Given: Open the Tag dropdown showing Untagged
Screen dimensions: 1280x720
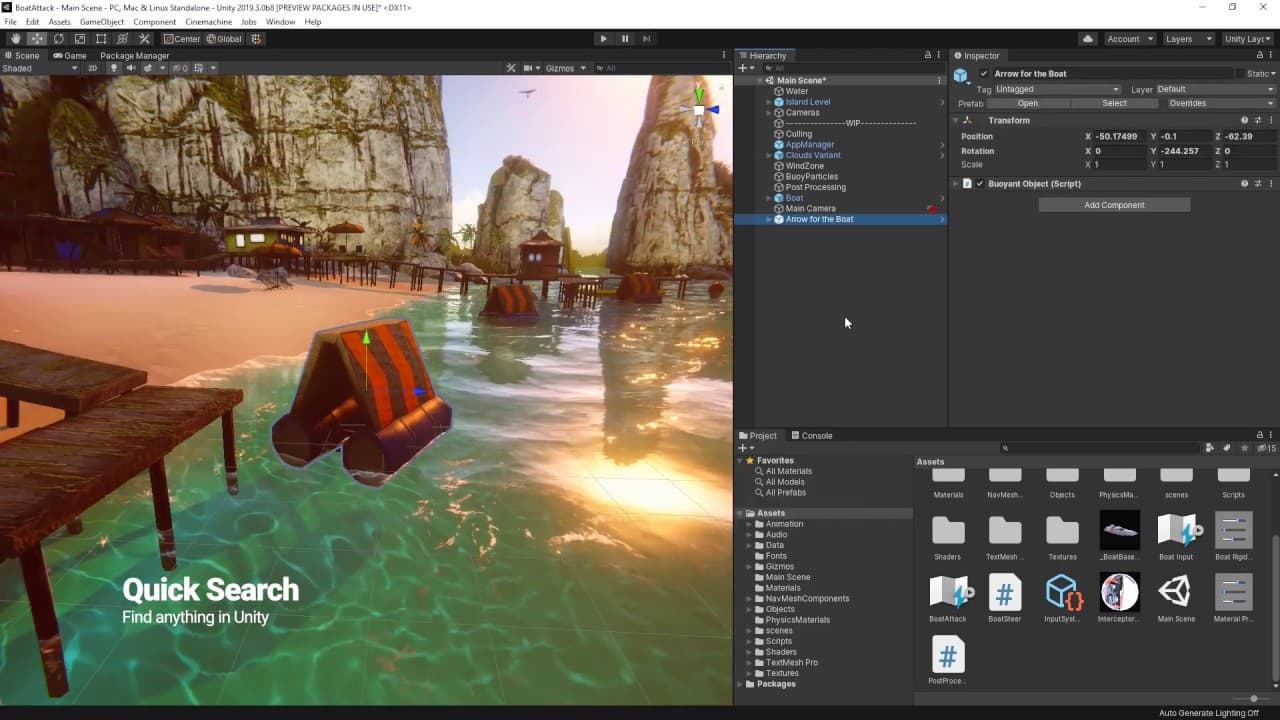Looking at the screenshot, I should pyautogui.click(x=1057, y=89).
